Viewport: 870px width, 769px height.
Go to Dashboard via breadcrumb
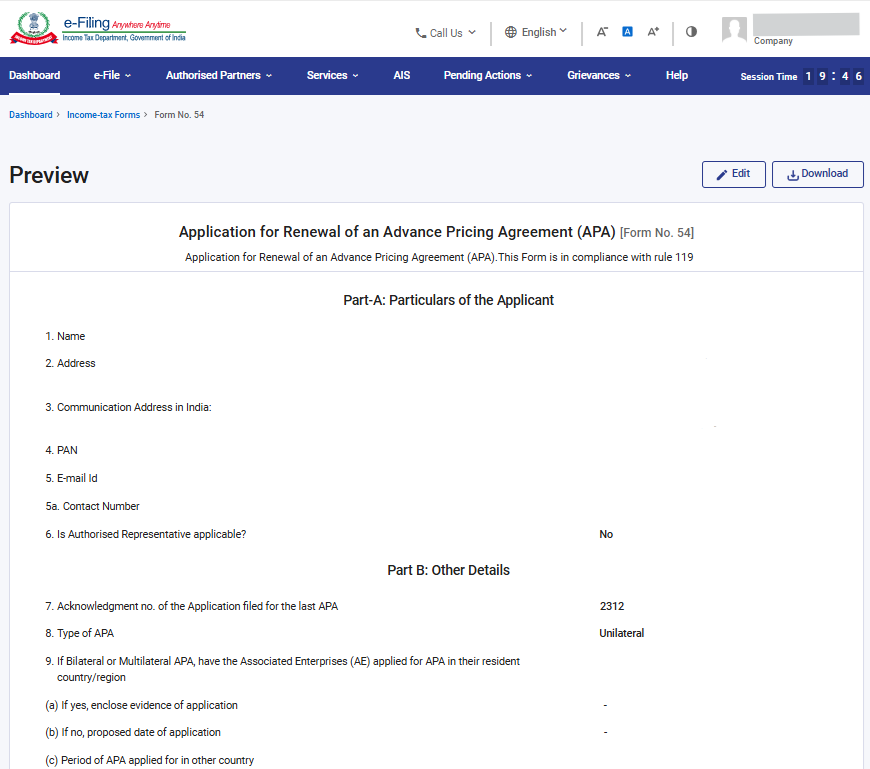tap(30, 114)
